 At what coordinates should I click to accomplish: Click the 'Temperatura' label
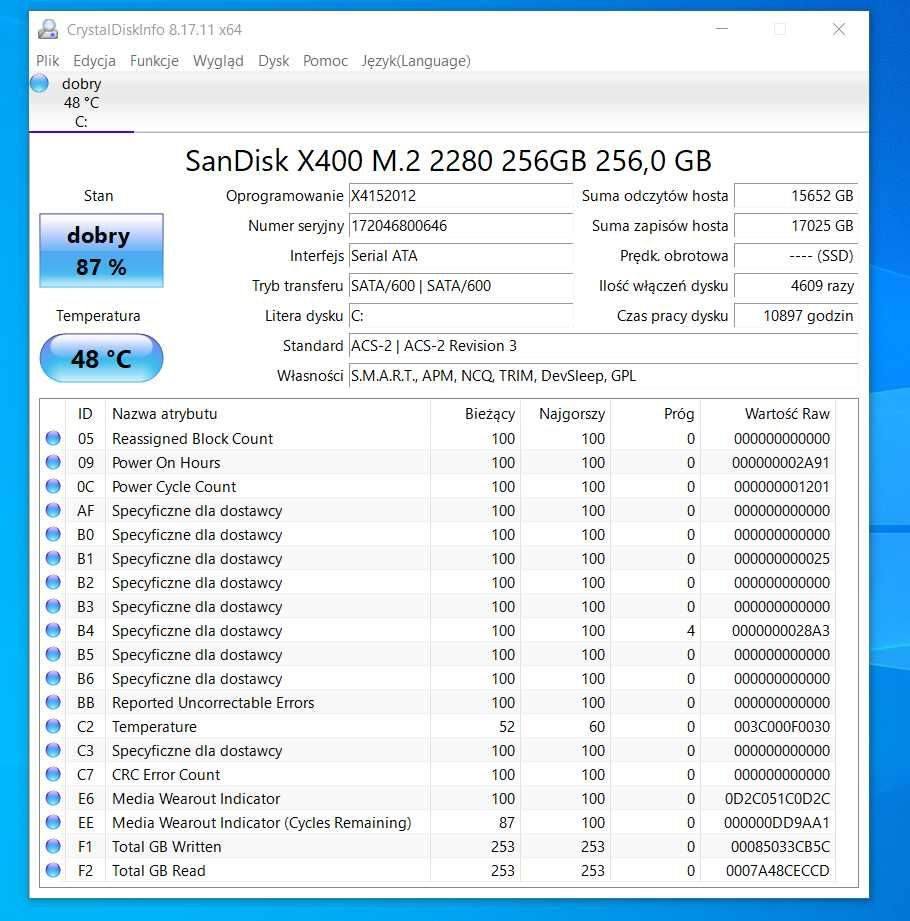[x=98, y=316]
